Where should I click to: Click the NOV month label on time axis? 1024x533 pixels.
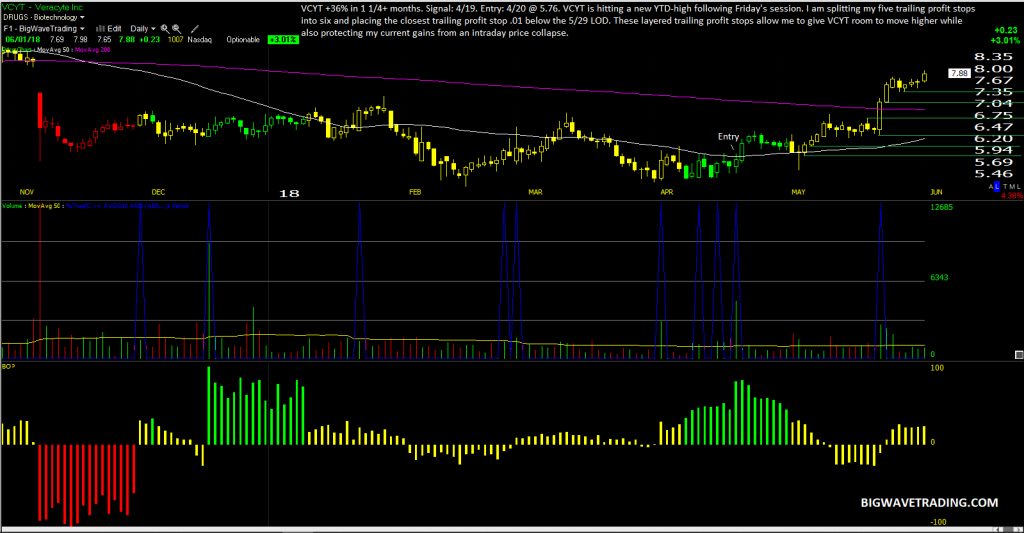click(x=27, y=192)
